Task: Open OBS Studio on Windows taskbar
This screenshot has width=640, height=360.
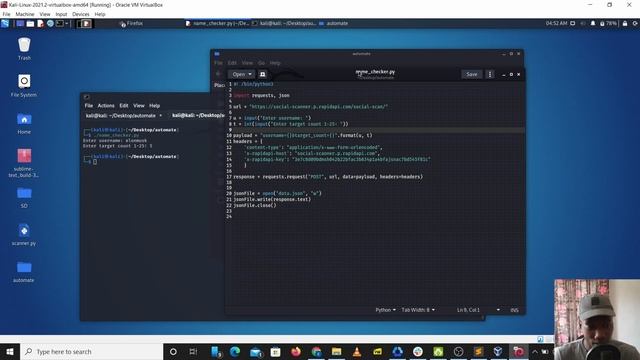Action: coord(458,351)
